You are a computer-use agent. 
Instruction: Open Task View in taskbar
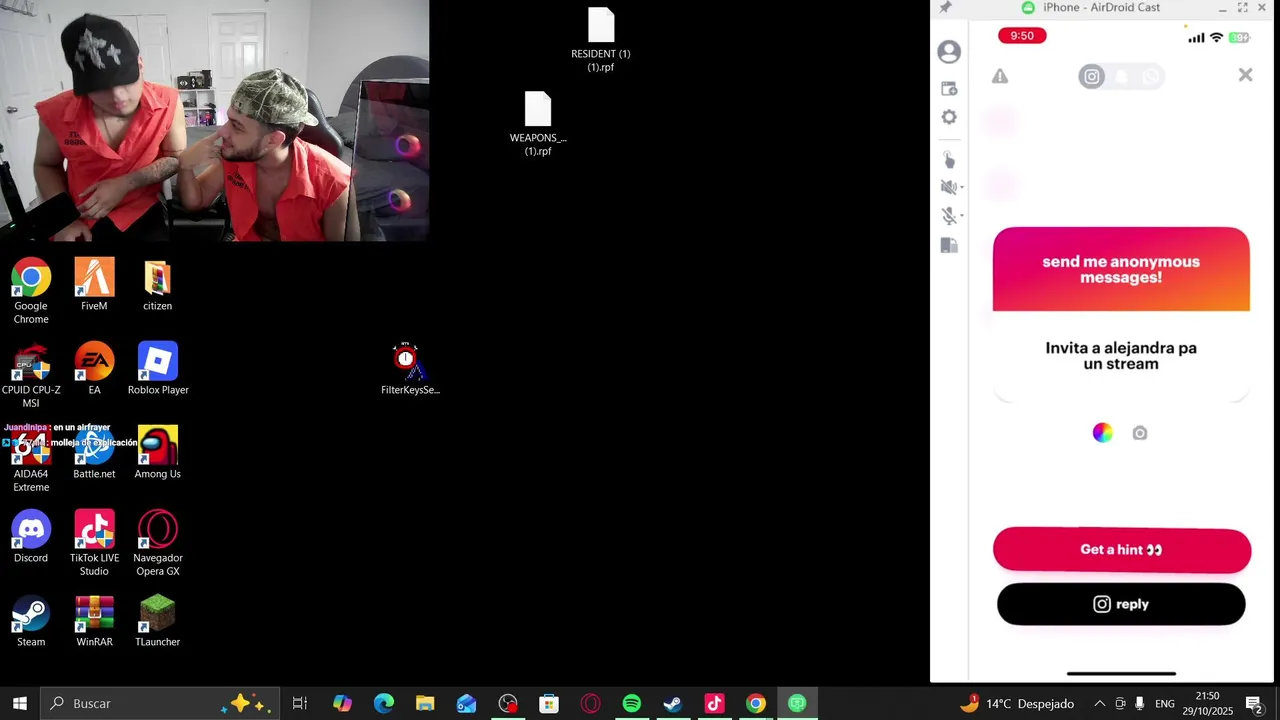299,703
